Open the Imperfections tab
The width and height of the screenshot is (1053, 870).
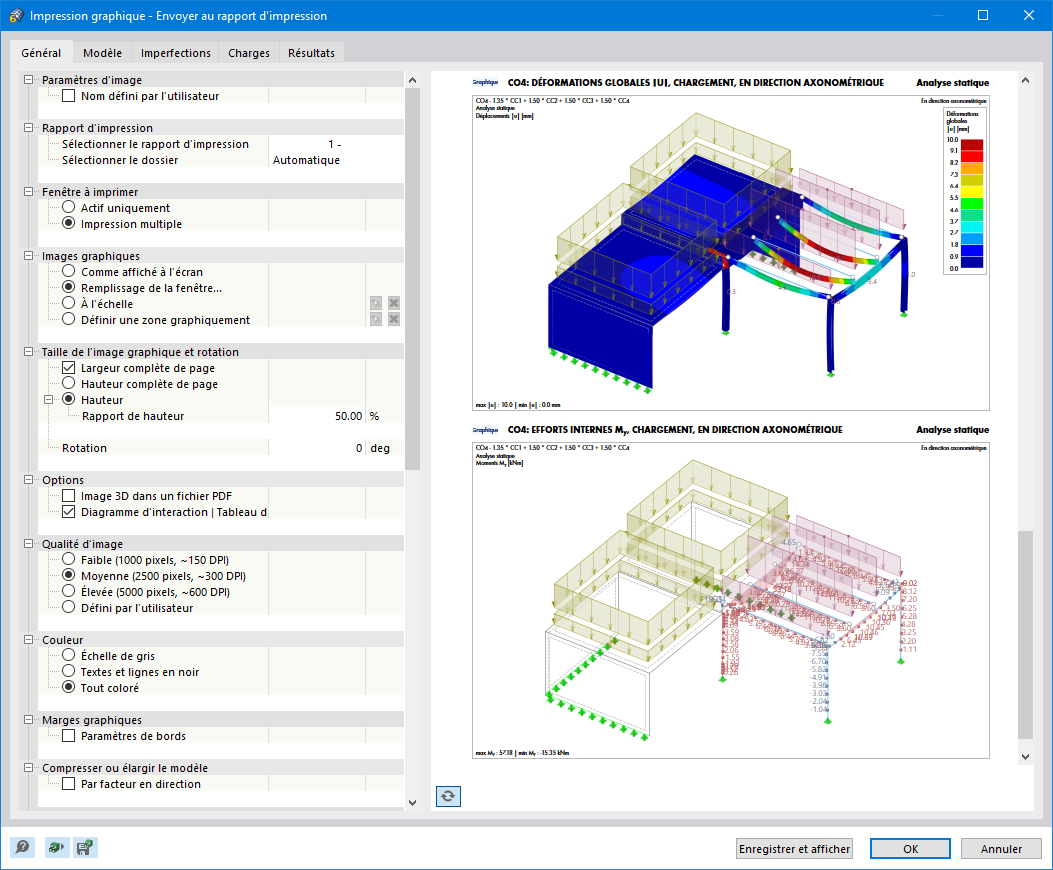point(176,52)
